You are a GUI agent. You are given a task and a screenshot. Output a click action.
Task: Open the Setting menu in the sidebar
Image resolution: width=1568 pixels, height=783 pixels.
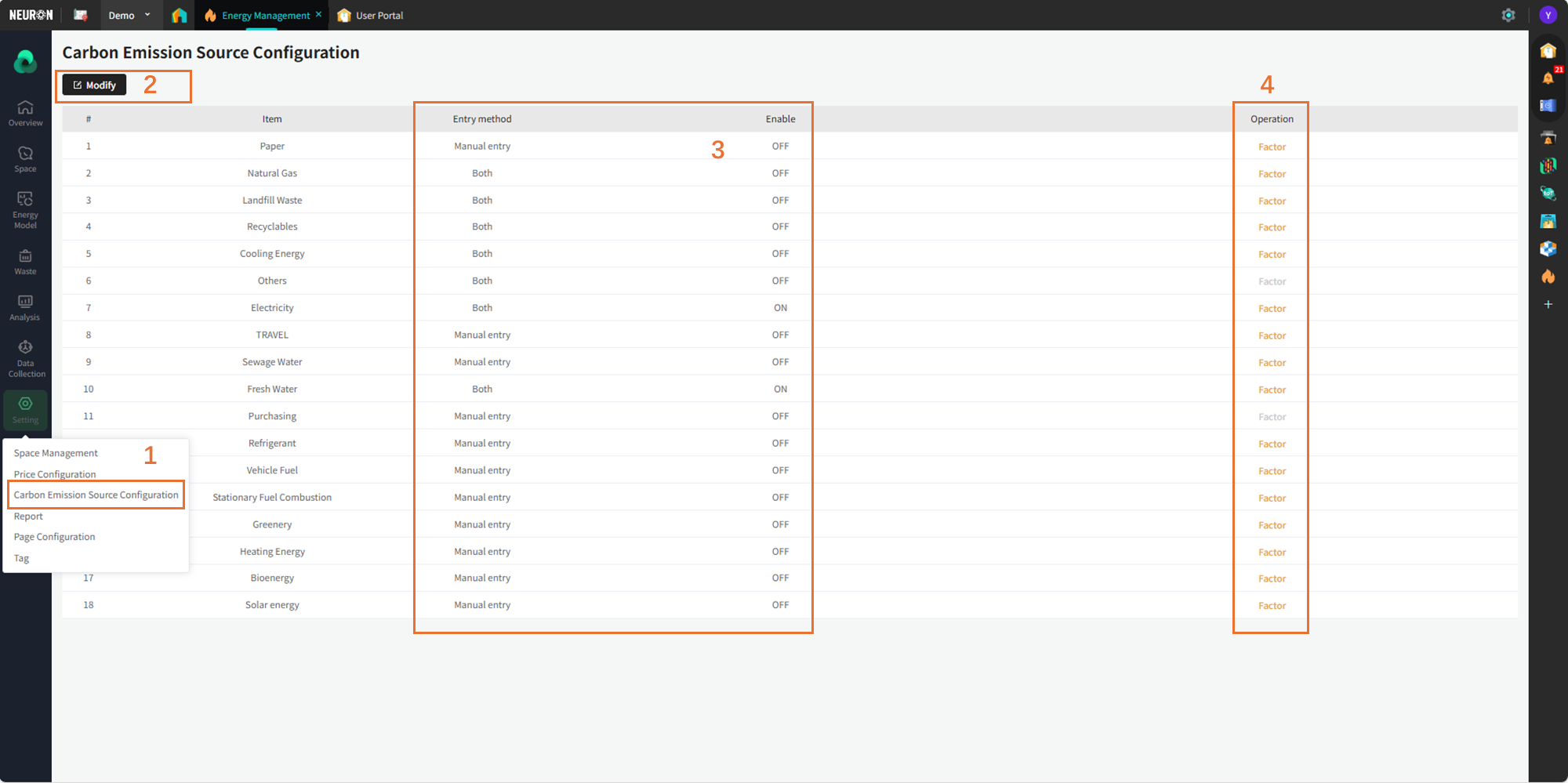coord(25,410)
